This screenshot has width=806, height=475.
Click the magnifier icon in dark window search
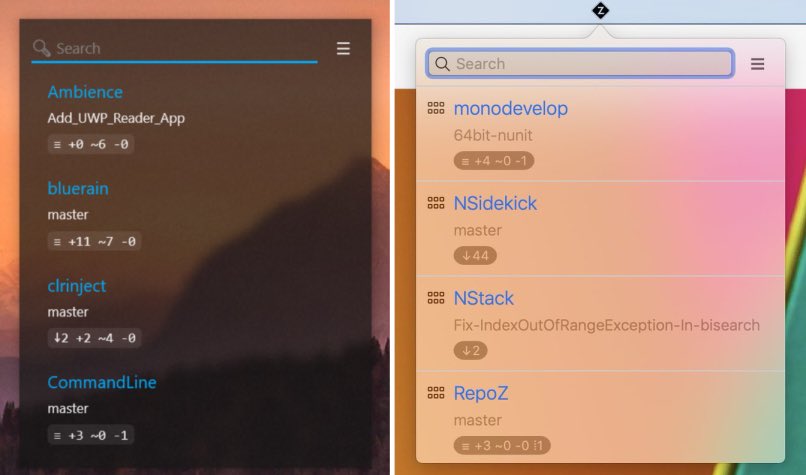coord(41,48)
